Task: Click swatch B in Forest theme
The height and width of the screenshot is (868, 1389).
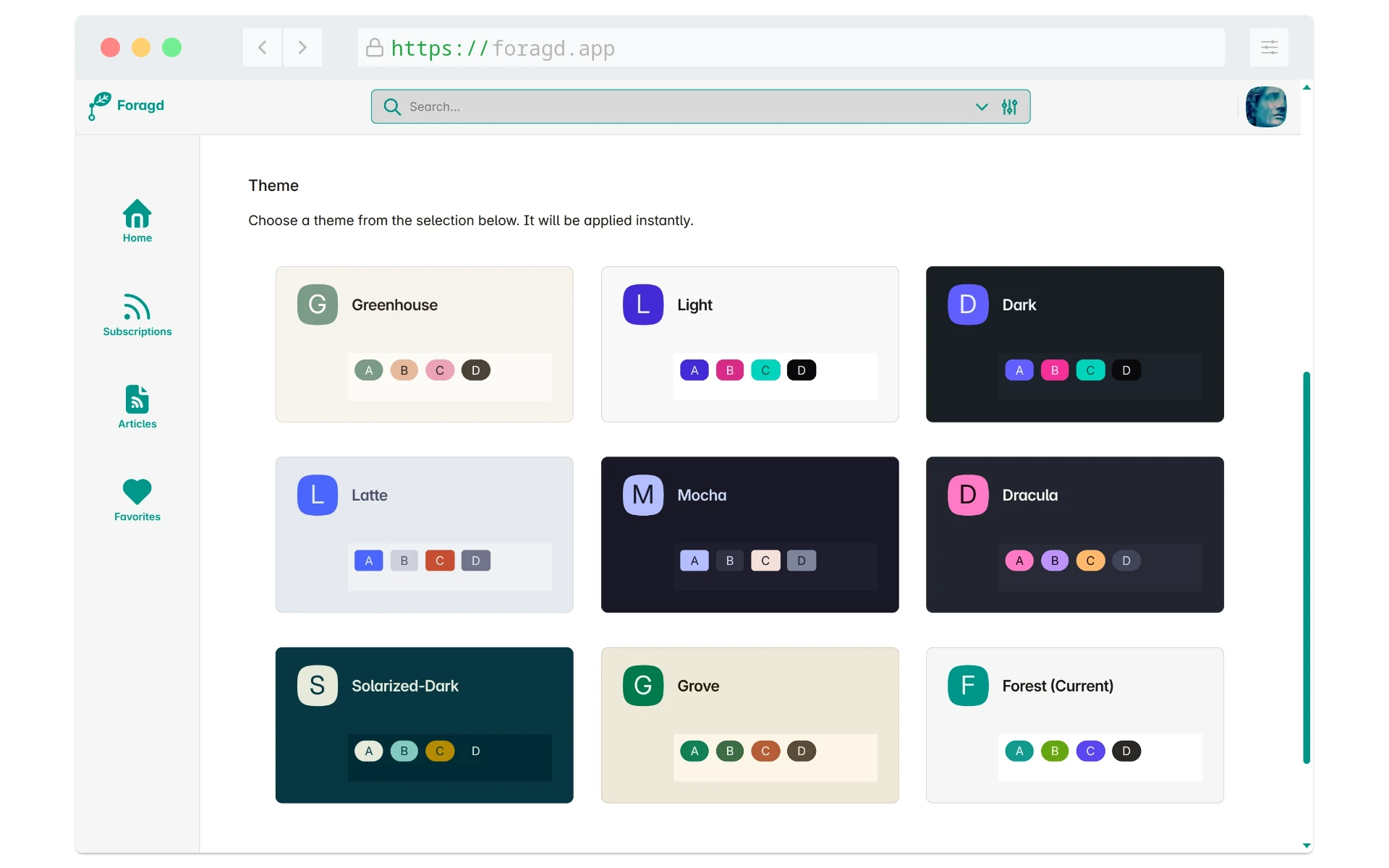Action: tap(1055, 751)
